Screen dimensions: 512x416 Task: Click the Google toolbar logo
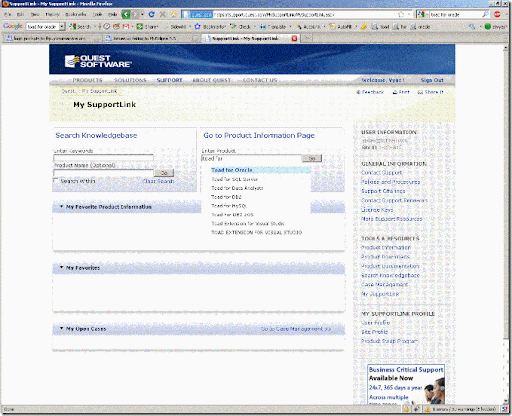pos(13,26)
